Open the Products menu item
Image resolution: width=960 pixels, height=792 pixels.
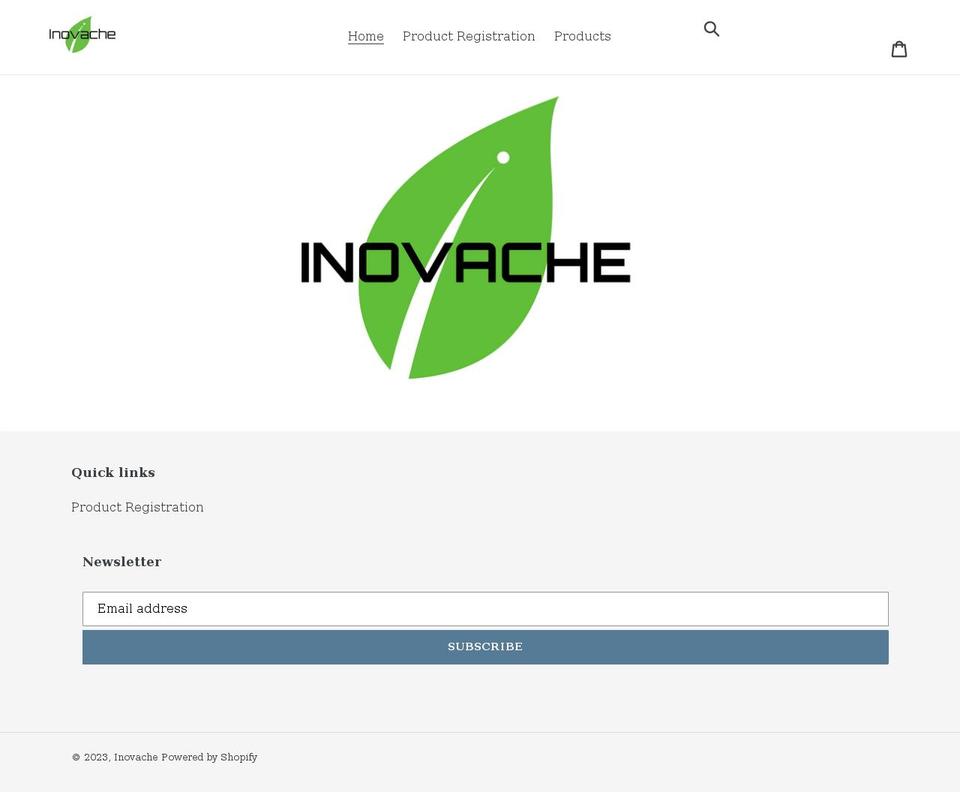pos(582,36)
